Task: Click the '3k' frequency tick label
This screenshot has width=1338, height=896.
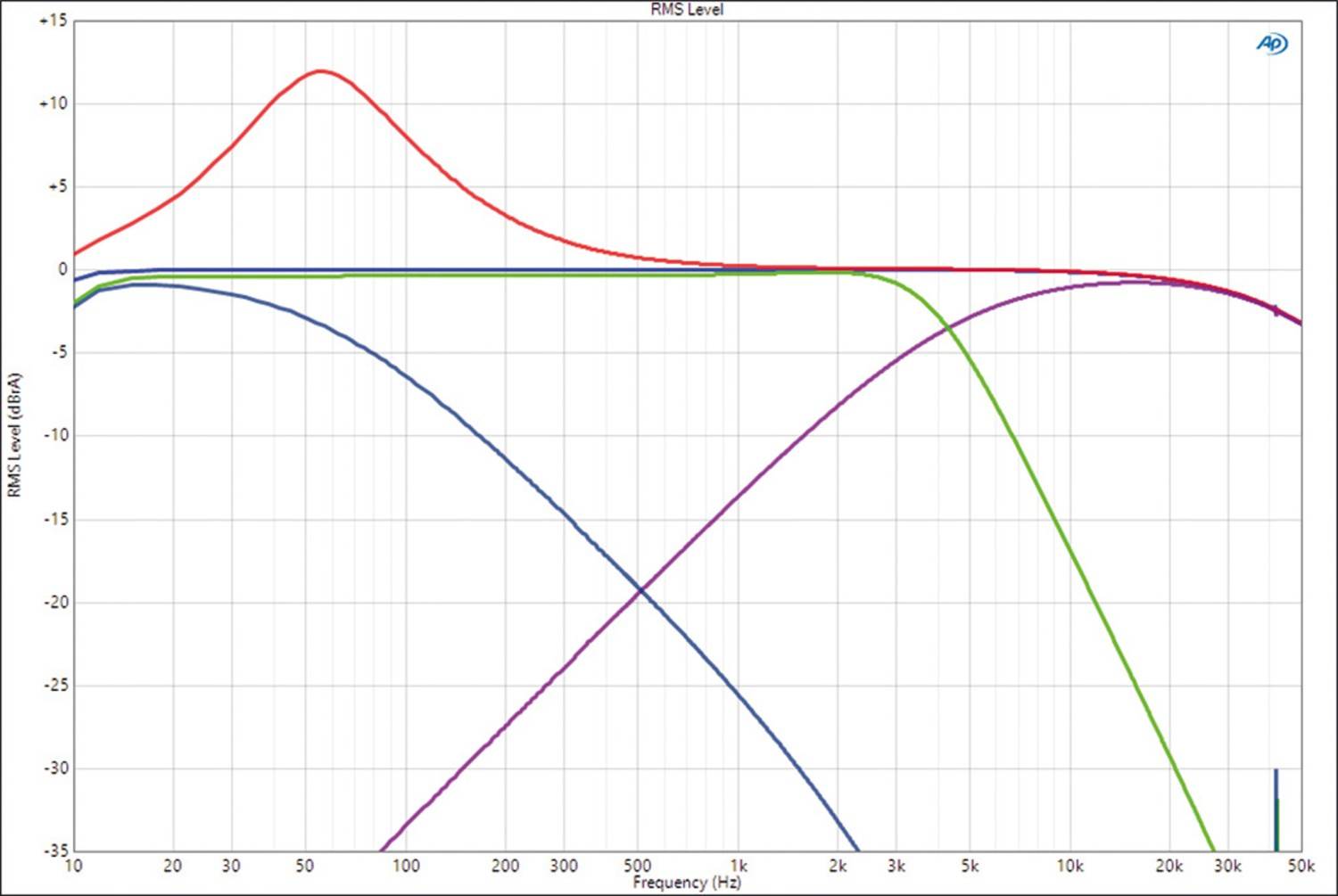Action: pyautogui.click(x=896, y=866)
